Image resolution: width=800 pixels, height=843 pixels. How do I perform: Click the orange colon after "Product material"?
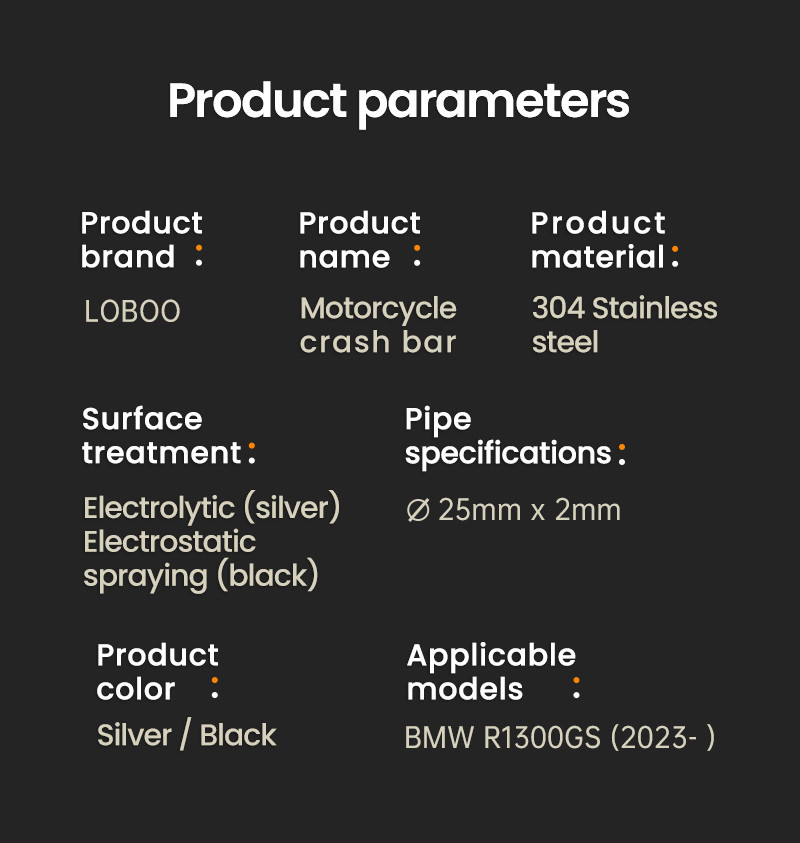coord(675,256)
